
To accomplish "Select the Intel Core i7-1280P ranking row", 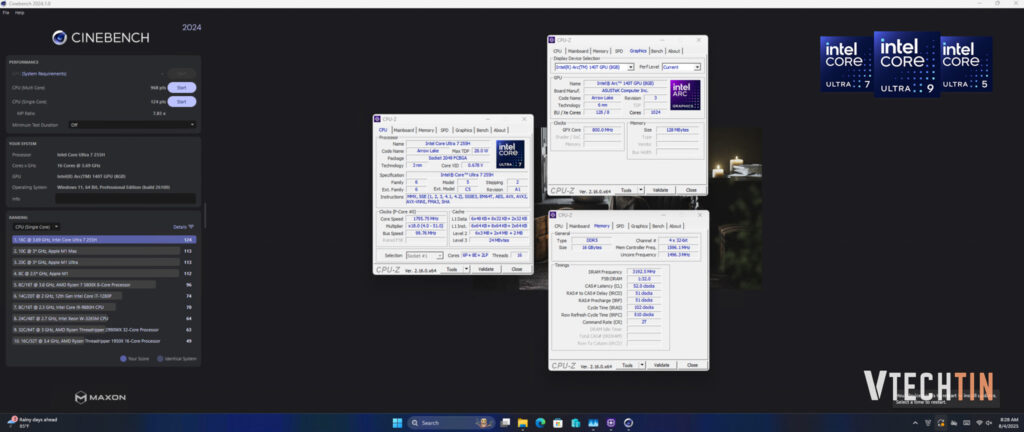I will click(104, 296).
